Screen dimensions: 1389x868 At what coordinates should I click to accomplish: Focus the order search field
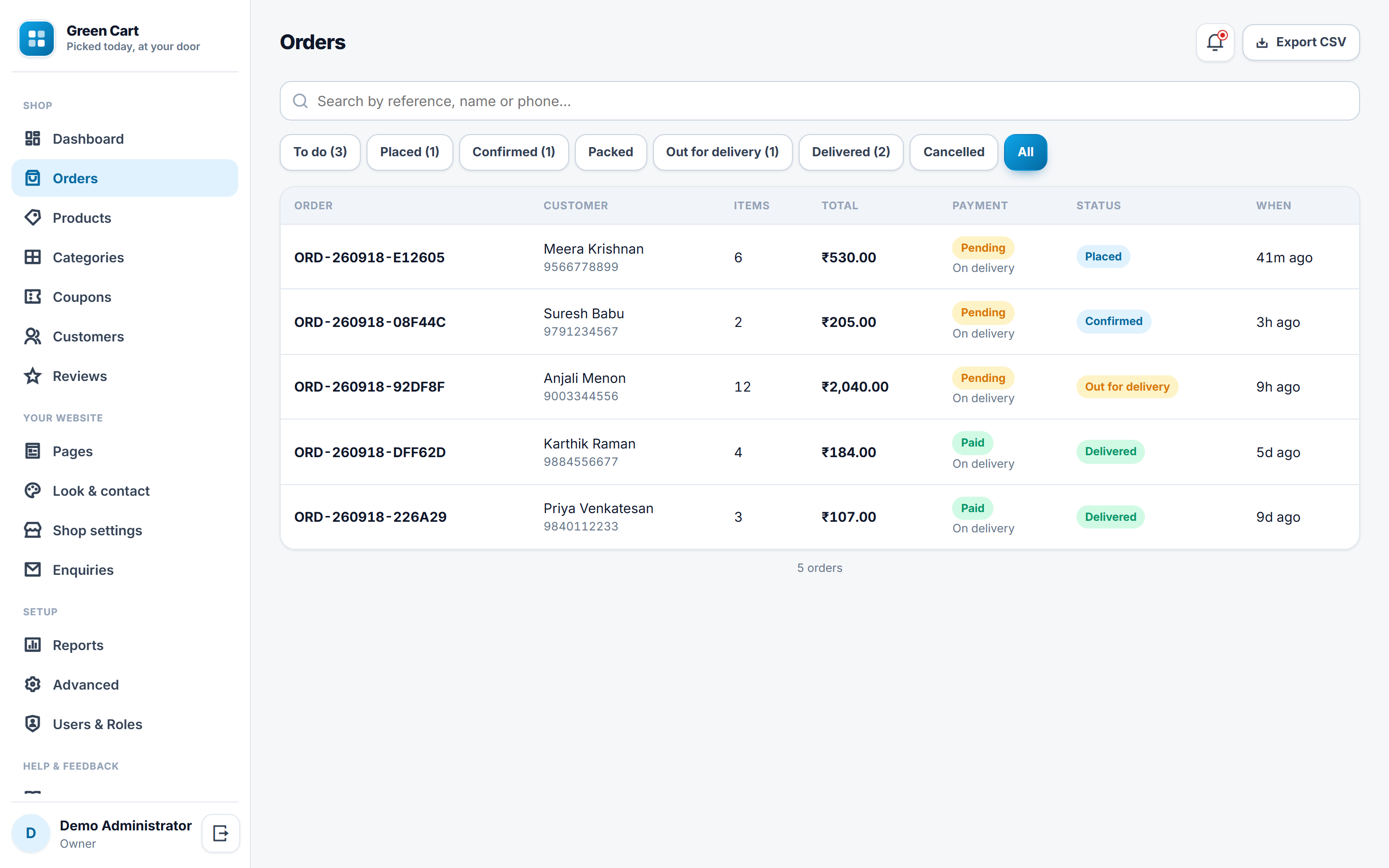click(x=819, y=101)
